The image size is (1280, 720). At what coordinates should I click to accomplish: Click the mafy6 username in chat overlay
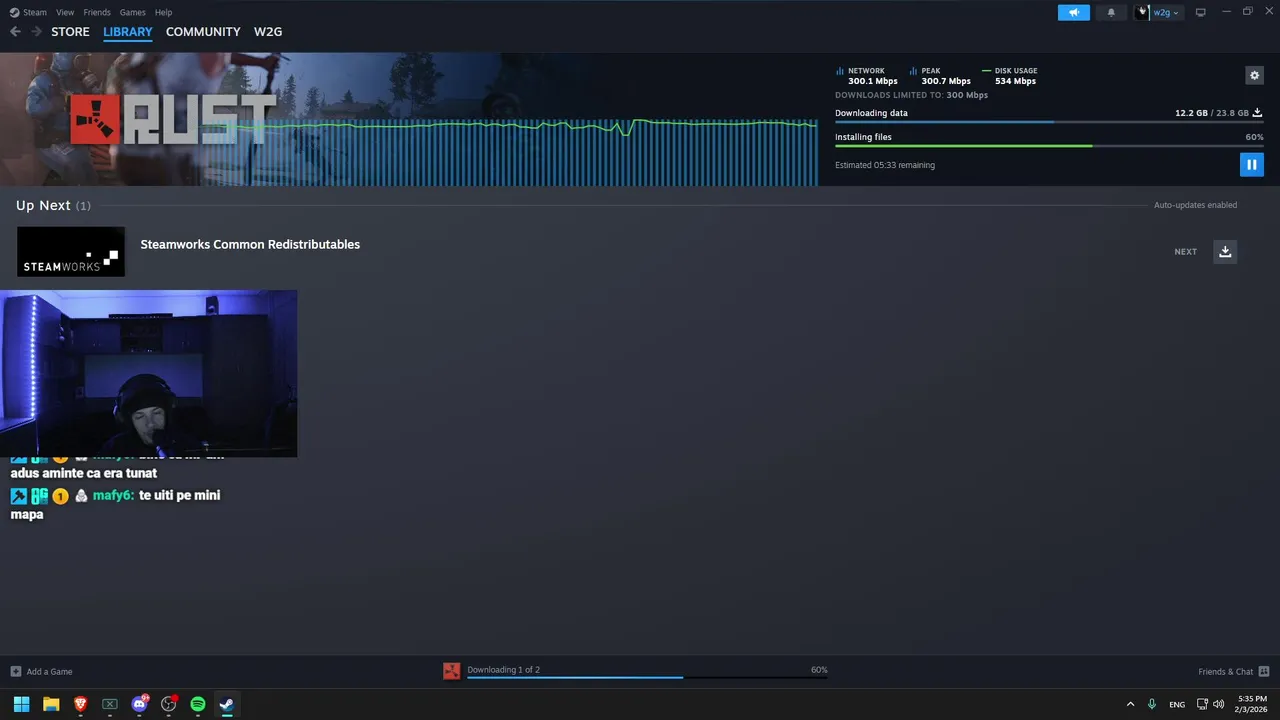113,495
